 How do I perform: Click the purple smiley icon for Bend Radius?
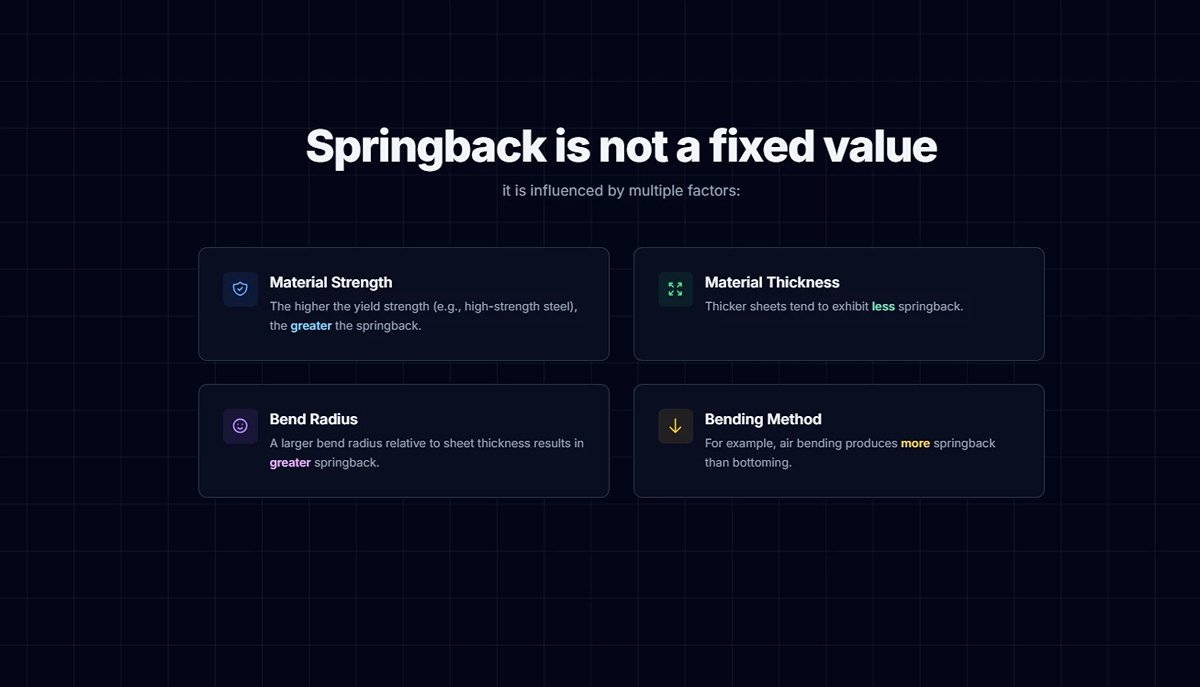pyautogui.click(x=240, y=426)
